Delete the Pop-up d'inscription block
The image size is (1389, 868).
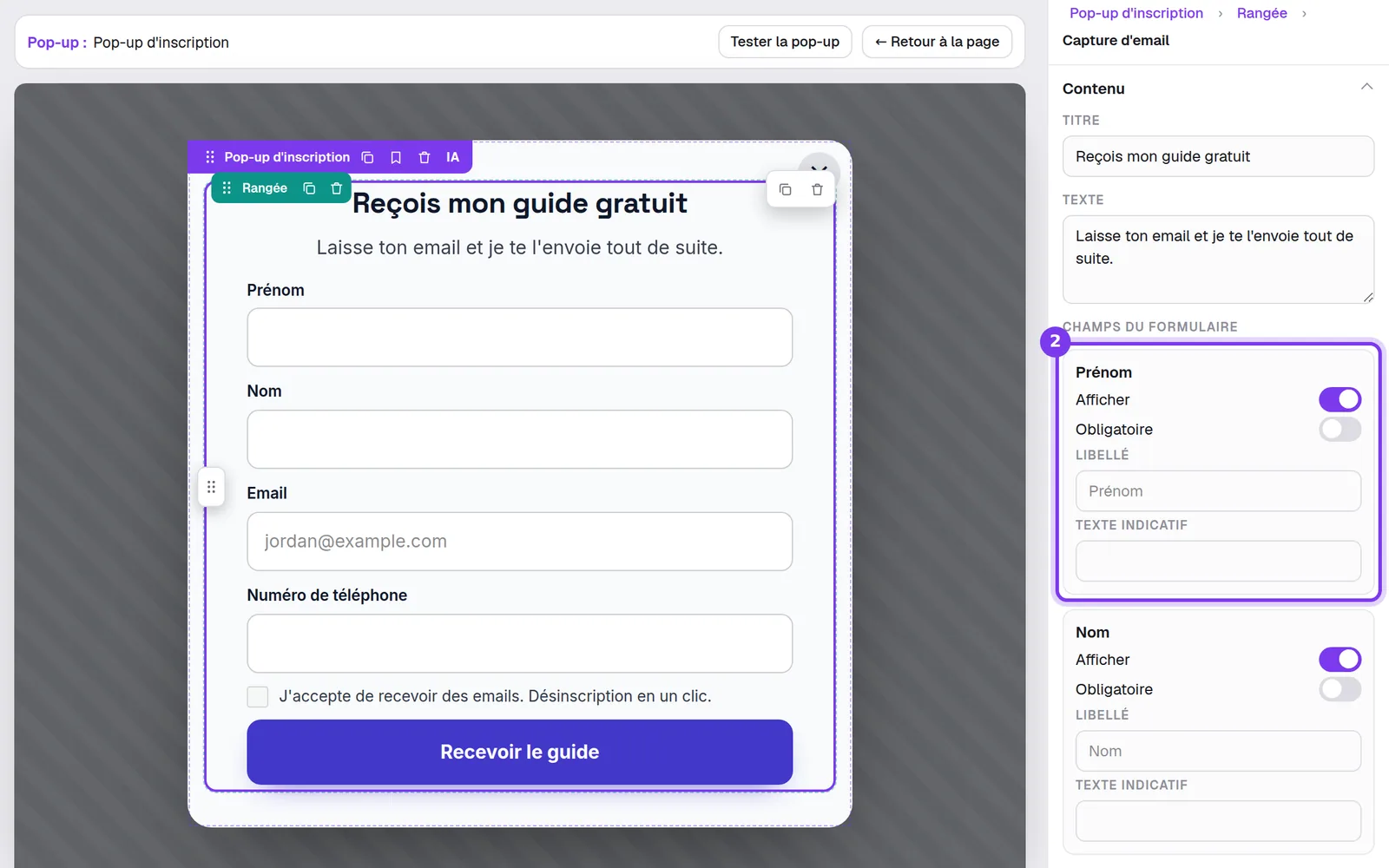point(425,157)
